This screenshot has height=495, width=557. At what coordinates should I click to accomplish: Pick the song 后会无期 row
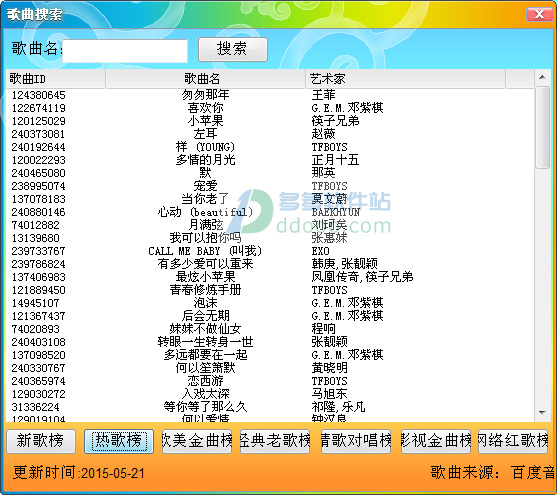coord(270,316)
